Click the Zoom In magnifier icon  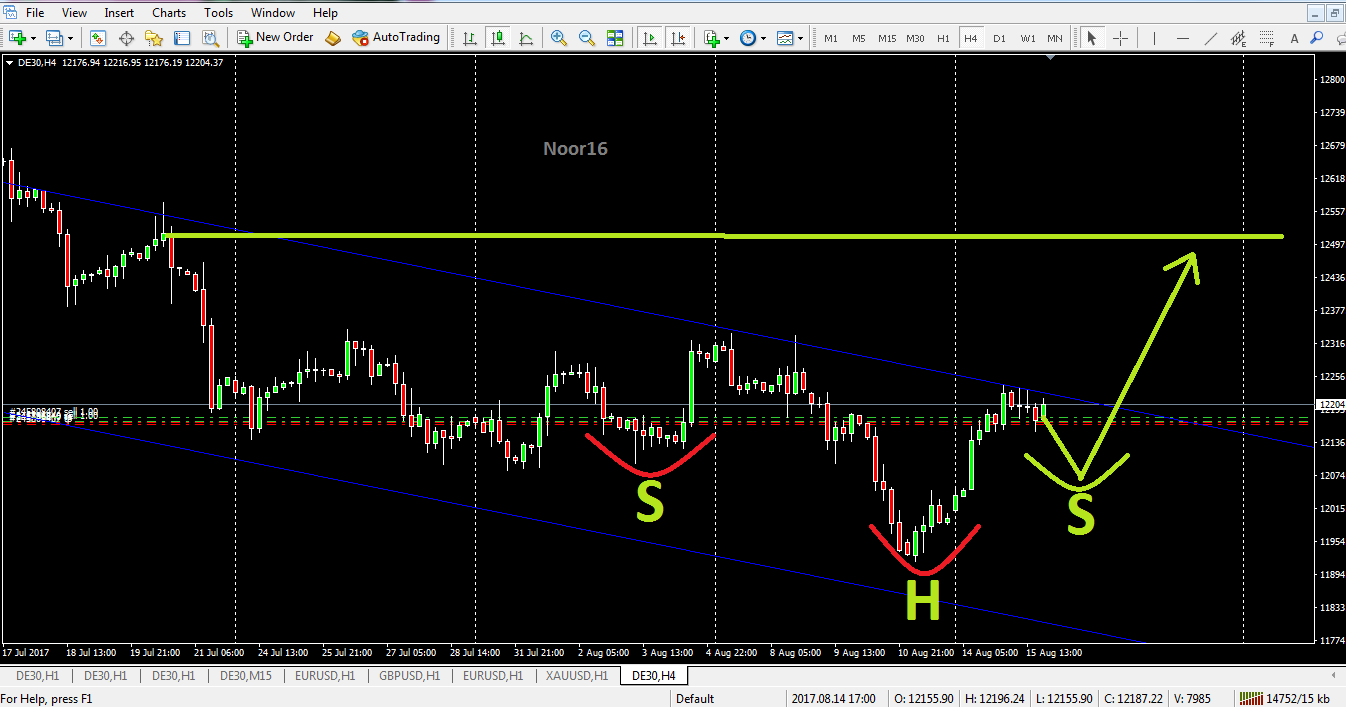point(558,38)
